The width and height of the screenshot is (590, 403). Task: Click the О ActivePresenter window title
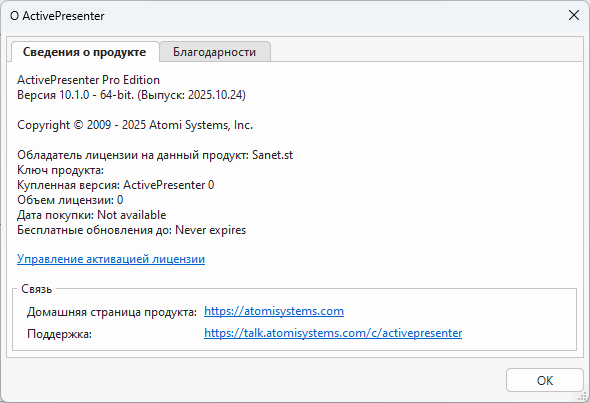(x=57, y=16)
